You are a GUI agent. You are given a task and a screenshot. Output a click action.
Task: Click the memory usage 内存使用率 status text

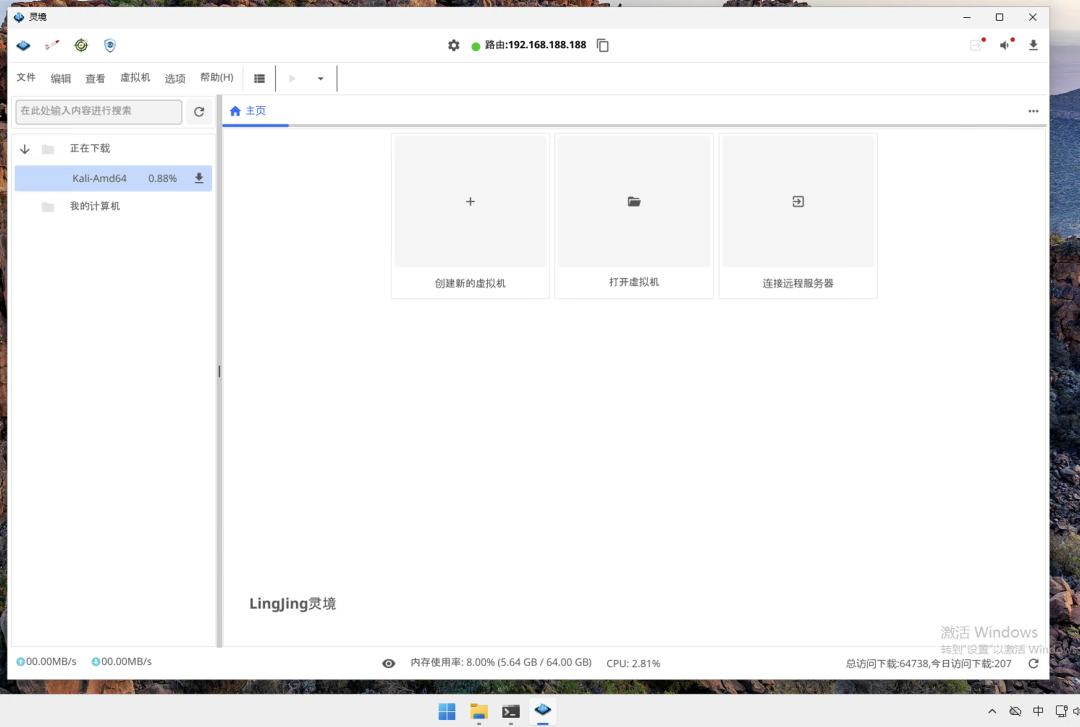pyautogui.click(x=501, y=662)
